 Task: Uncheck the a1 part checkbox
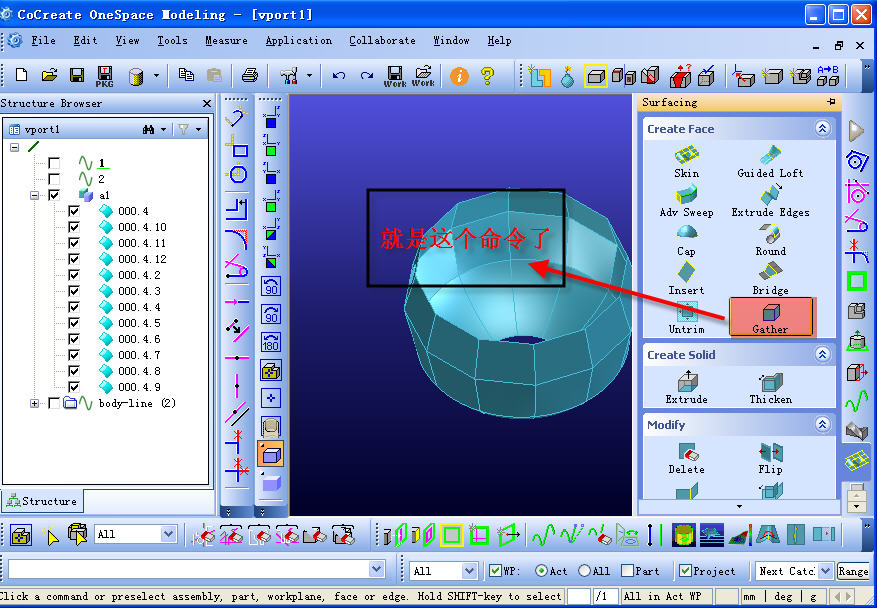(54, 195)
